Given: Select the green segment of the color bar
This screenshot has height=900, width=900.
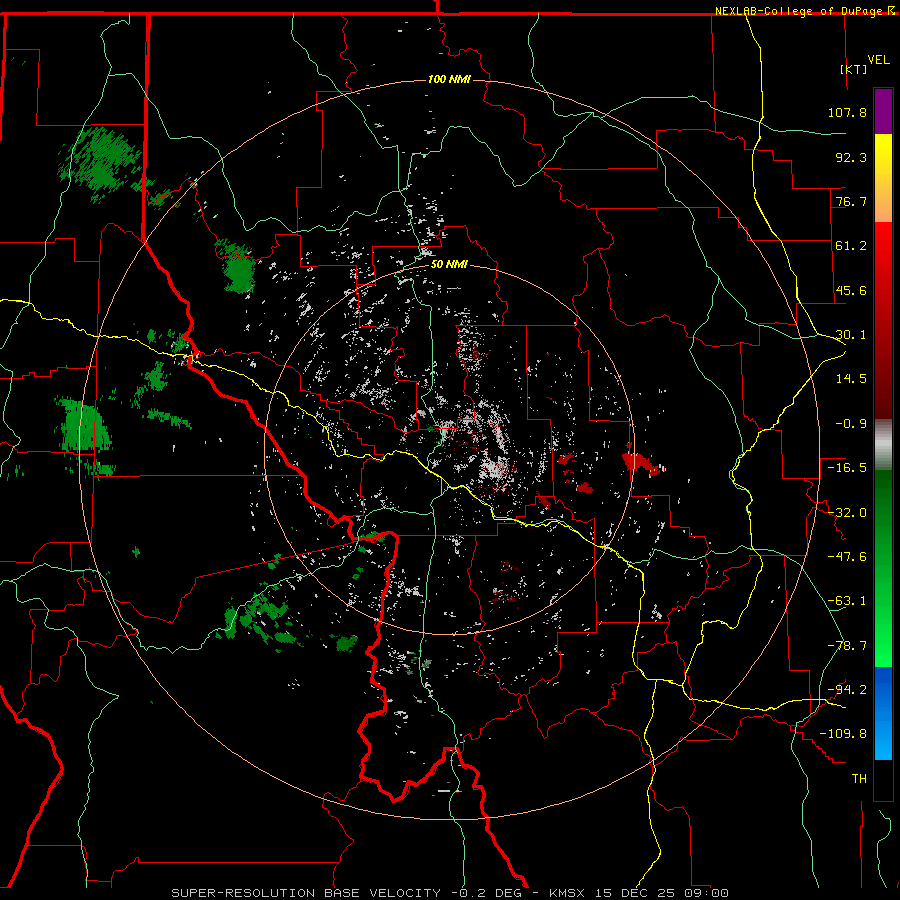Looking at the screenshot, I should pos(883,568).
